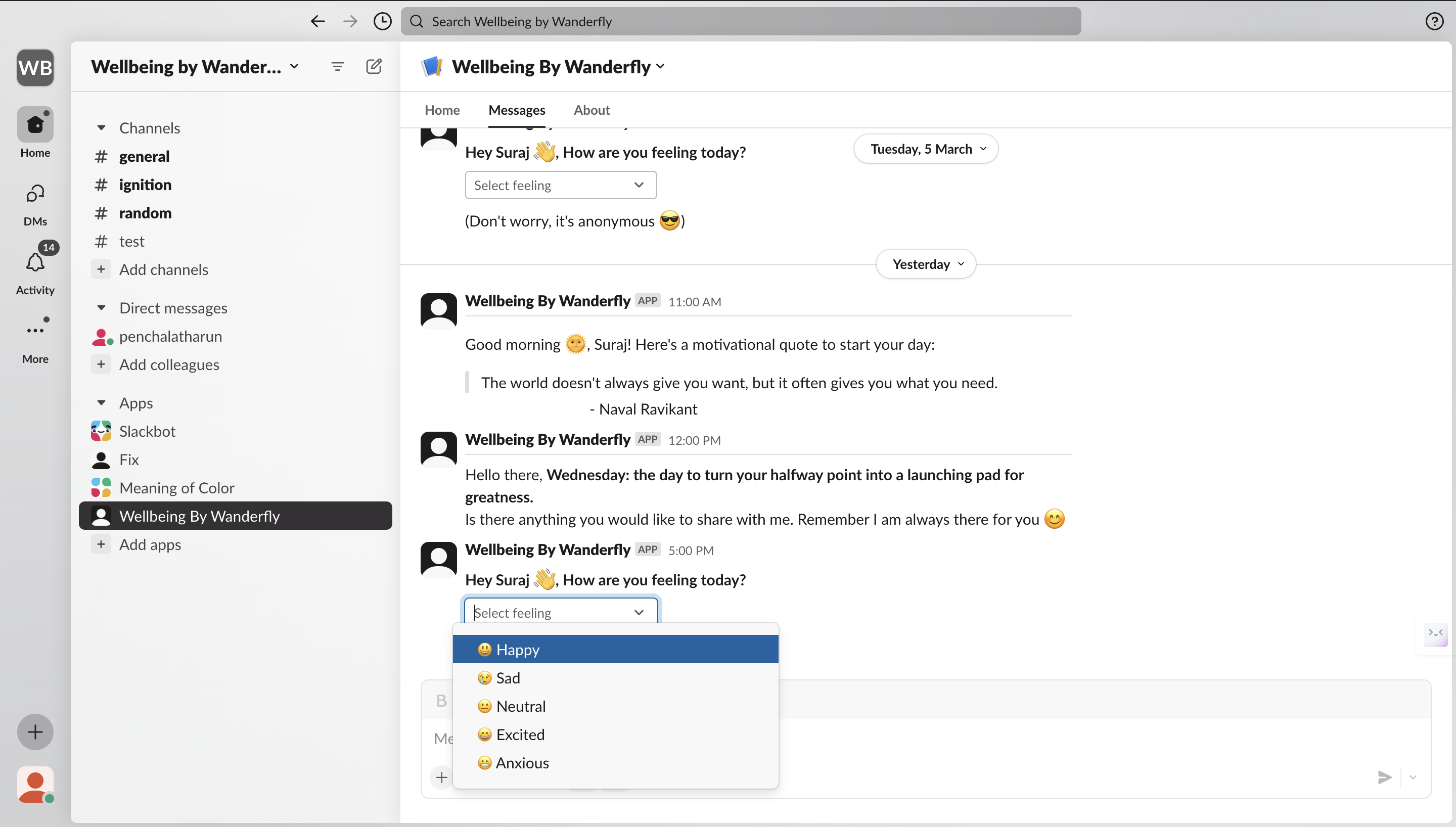Open the #ignition channel
The image size is (1456, 827).
click(145, 185)
